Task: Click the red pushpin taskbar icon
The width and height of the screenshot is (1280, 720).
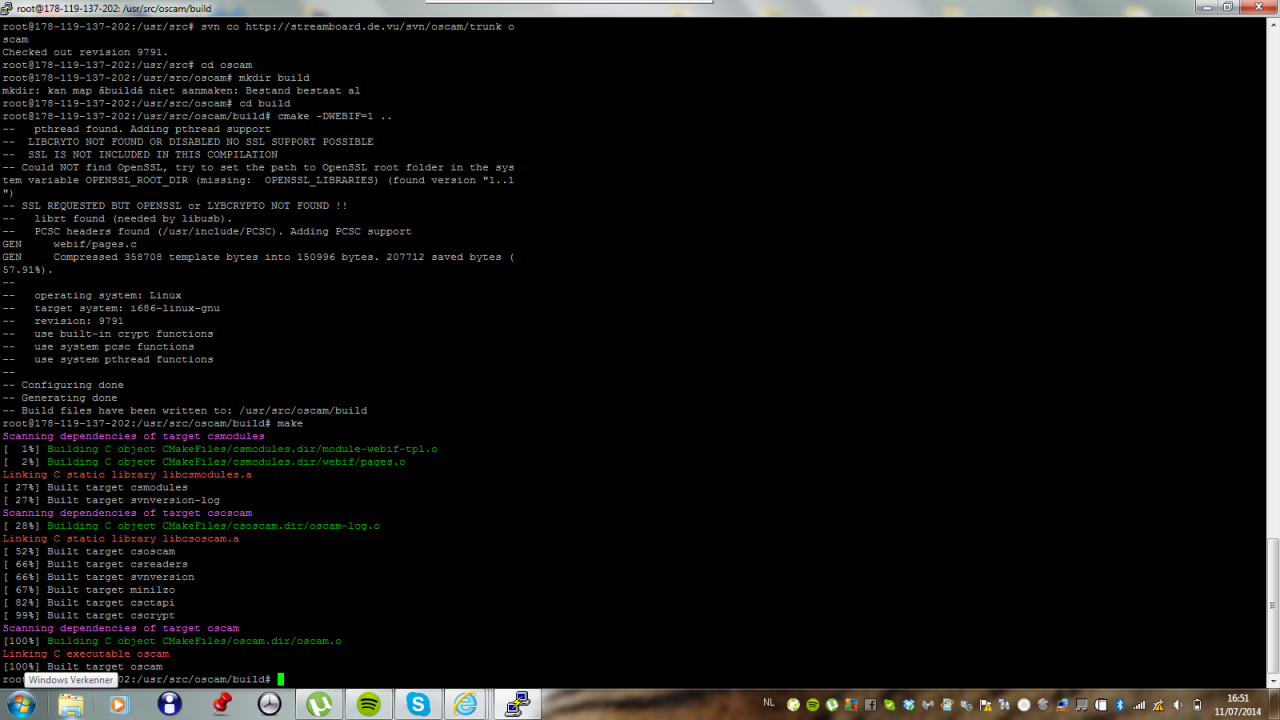Action: click(220, 704)
